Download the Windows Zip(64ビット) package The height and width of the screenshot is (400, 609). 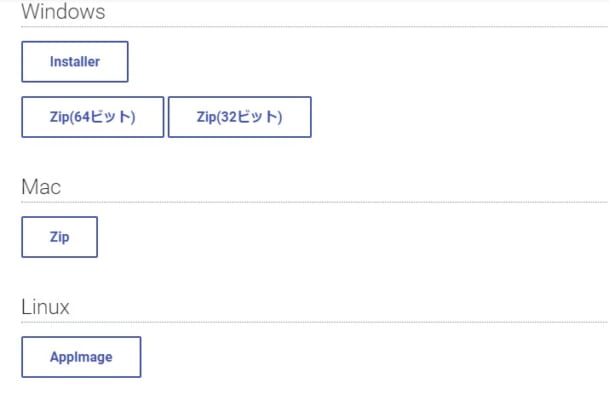[x=92, y=117]
